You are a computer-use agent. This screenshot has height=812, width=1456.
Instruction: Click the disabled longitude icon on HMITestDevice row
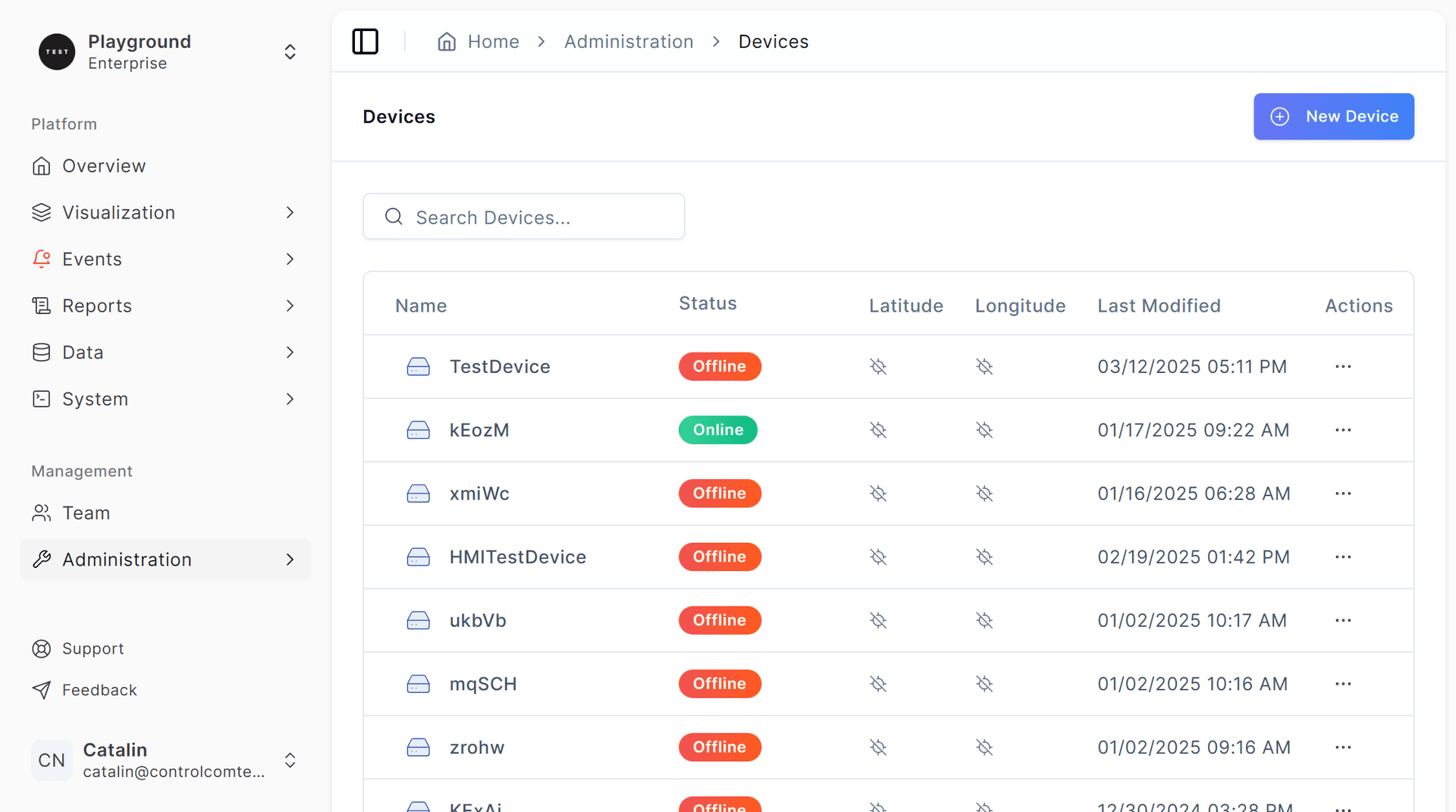(984, 556)
